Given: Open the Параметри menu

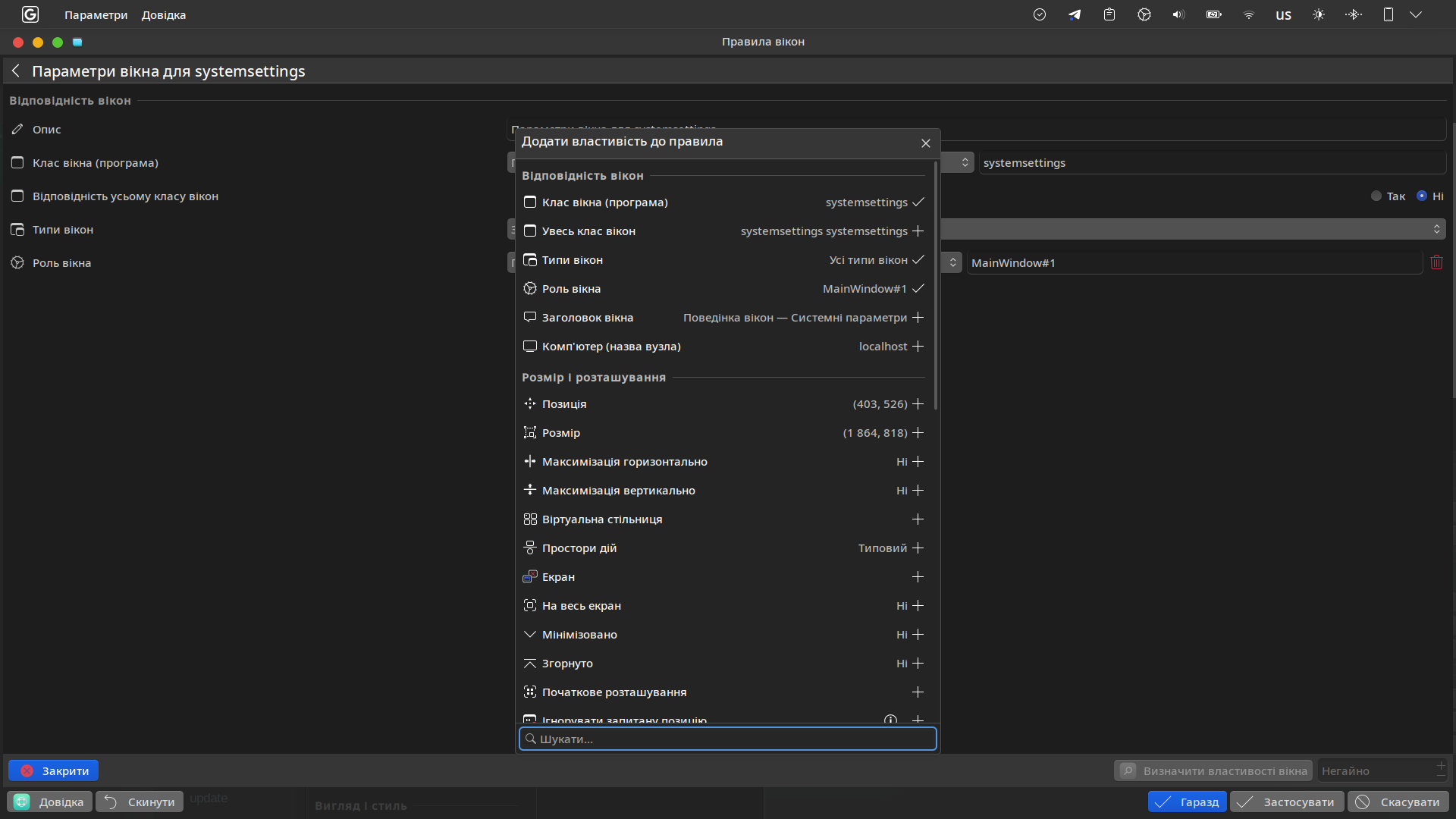Looking at the screenshot, I should tap(96, 14).
